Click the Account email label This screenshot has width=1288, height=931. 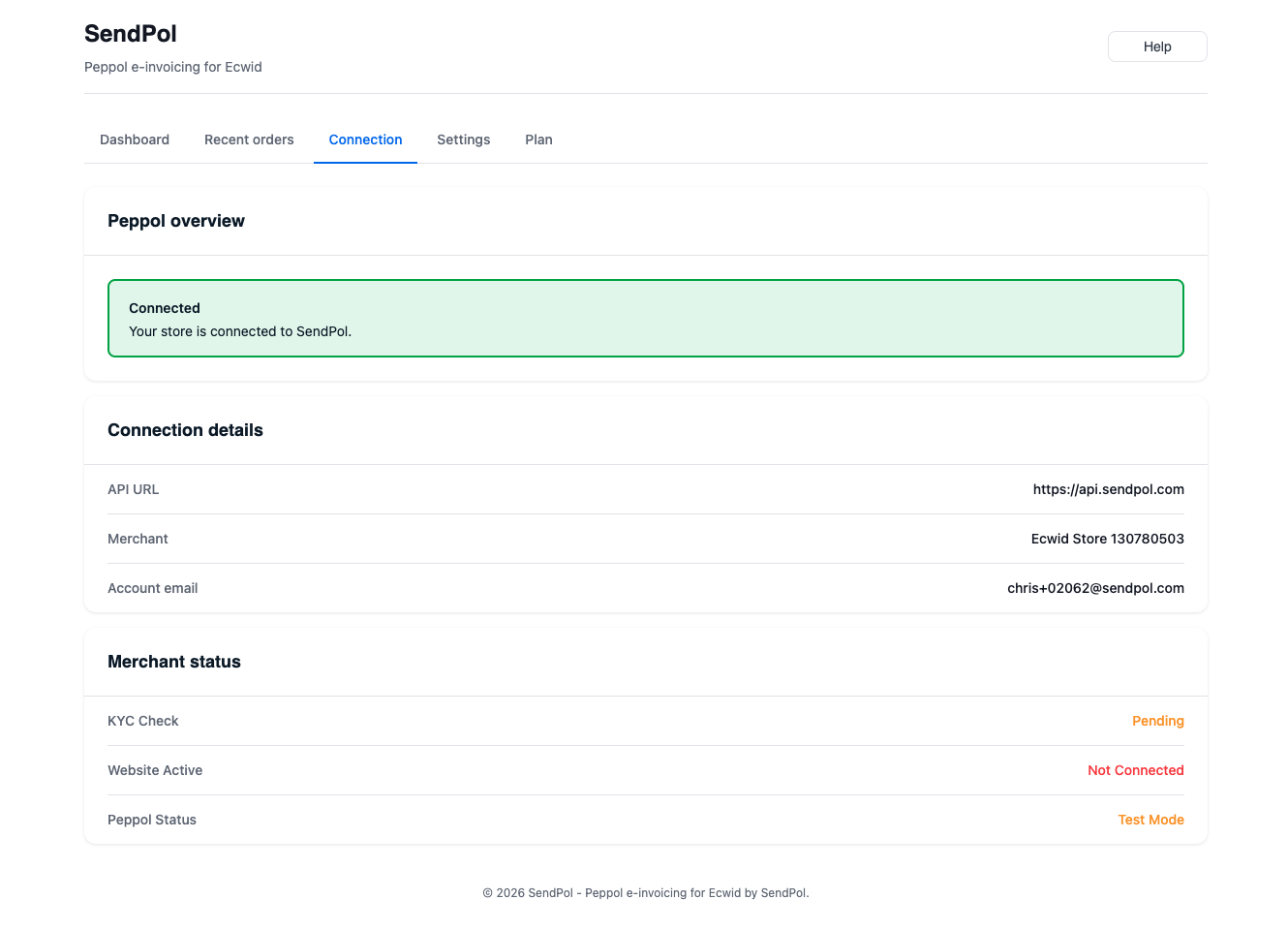coord(153,588)
